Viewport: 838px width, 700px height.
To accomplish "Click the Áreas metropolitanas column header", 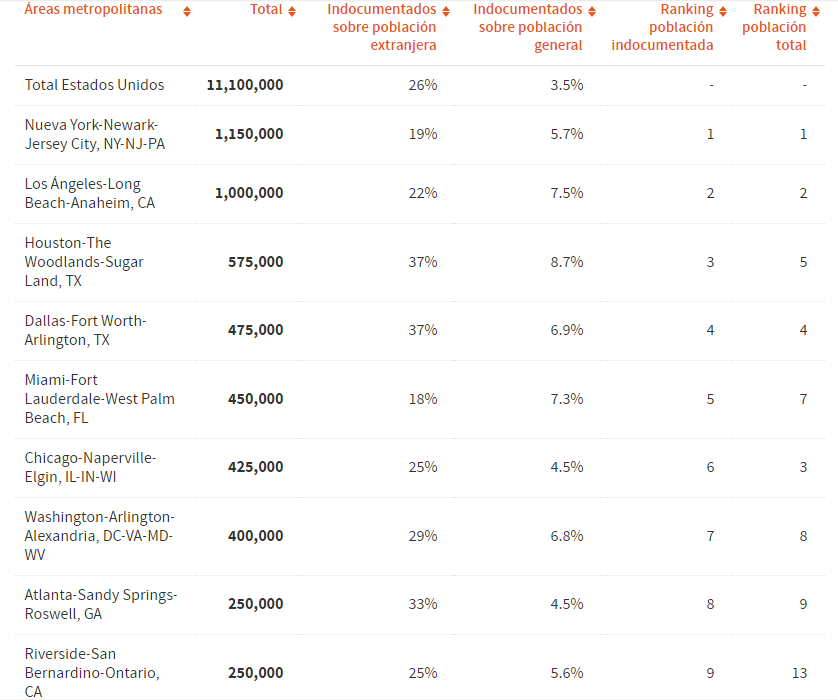I will click(93, 10).
